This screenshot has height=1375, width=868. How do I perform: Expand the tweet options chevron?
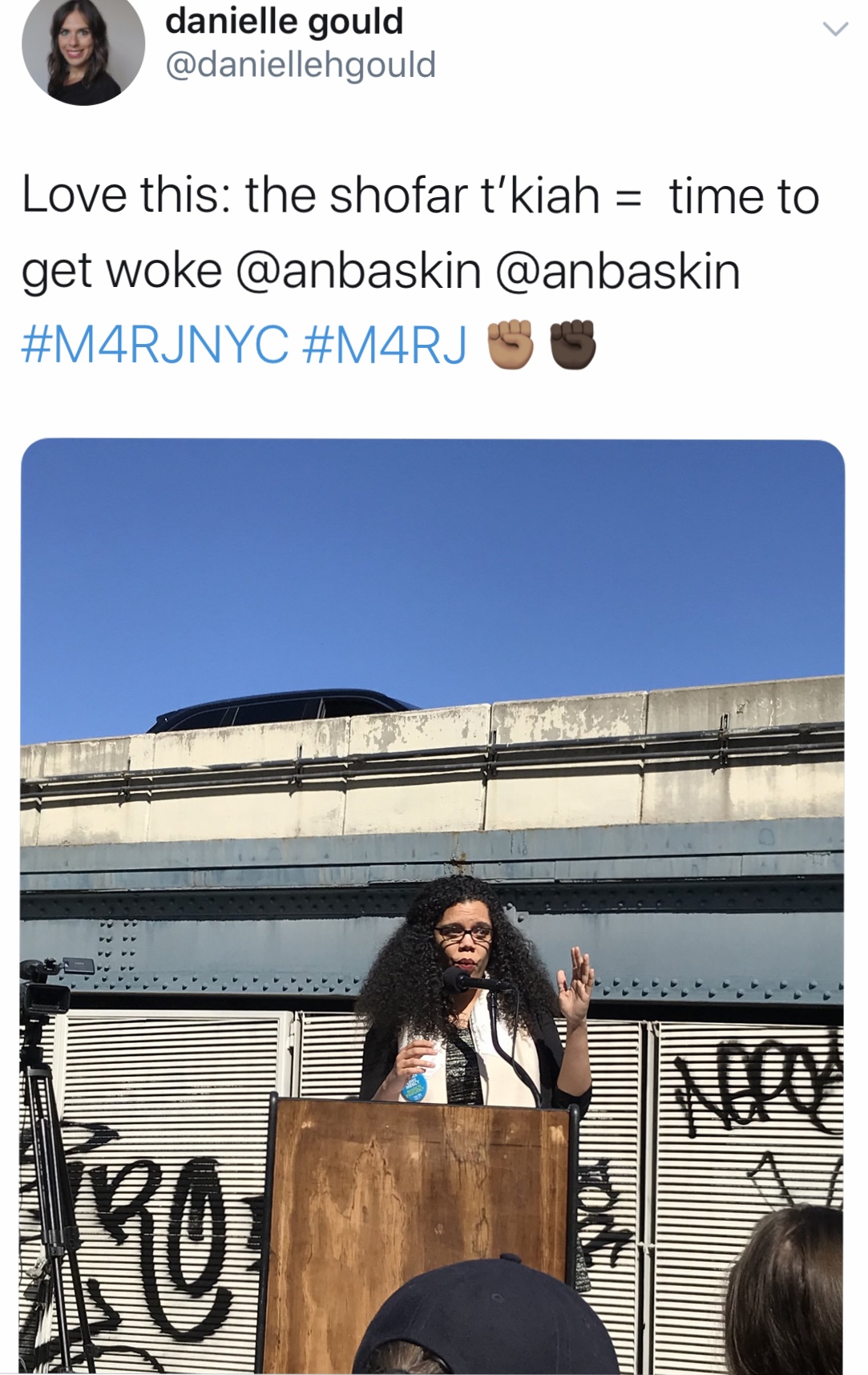(x=835, y=30)
